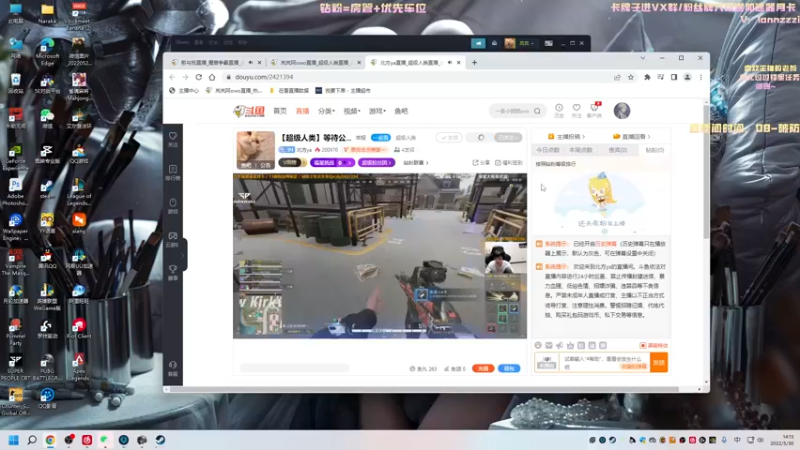The width and height of the screenshot is (800, 450).
Task: Click 充值 orange button below the video
Action: click(483, 368)
